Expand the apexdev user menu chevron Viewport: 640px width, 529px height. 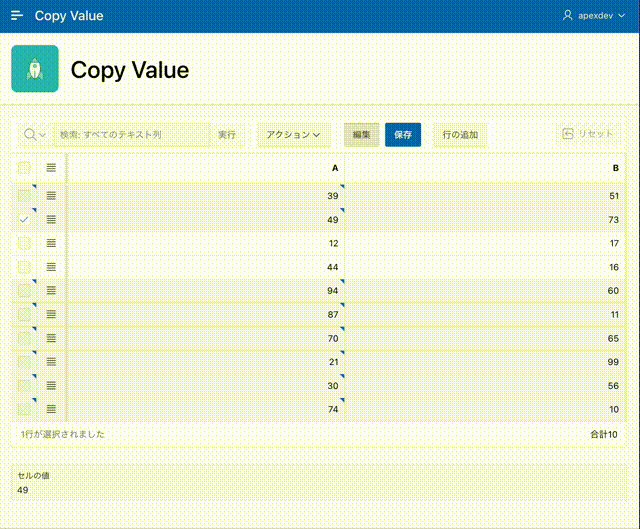[622, 16]
